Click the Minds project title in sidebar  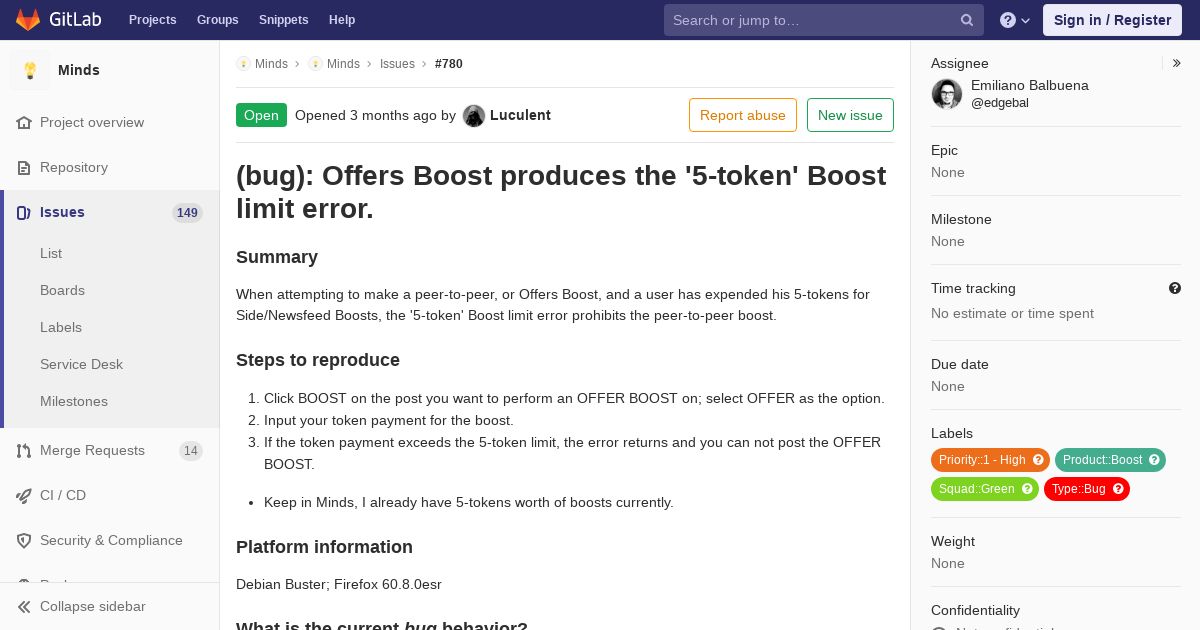(79, 70)
